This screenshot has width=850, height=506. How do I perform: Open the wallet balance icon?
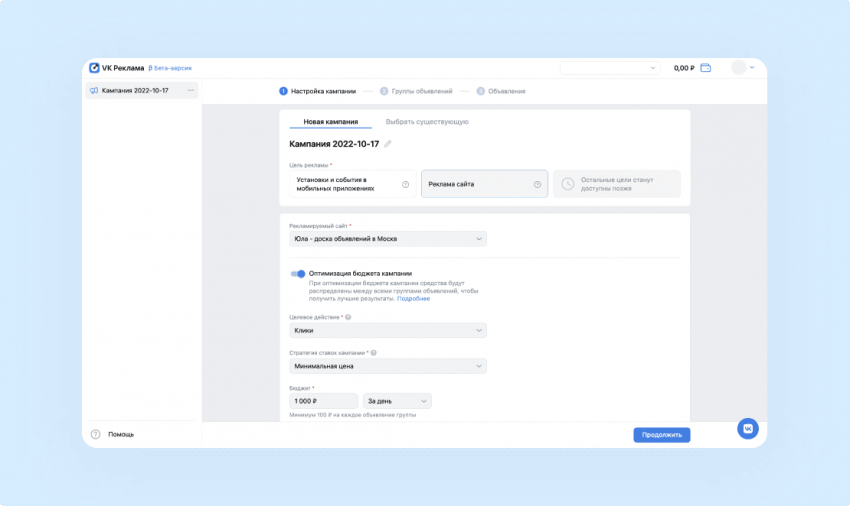705,68
